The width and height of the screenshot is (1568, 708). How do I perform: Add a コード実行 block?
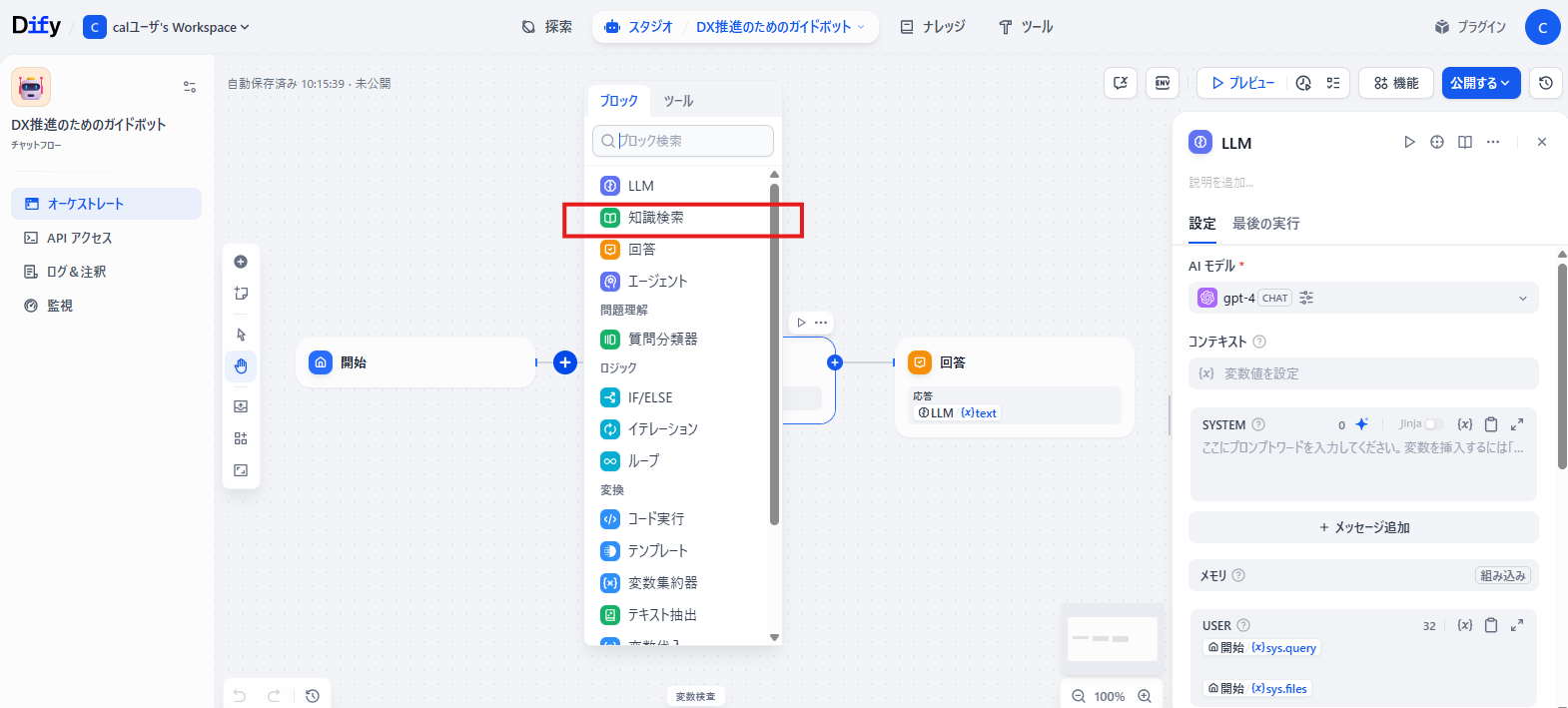click(682, 519)
